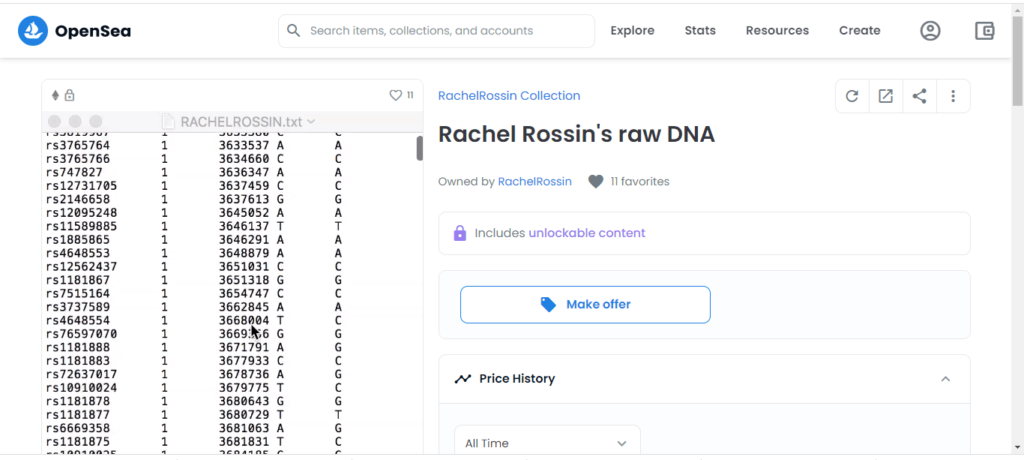Click the 11 favorites text

click(x=640, y=182)
